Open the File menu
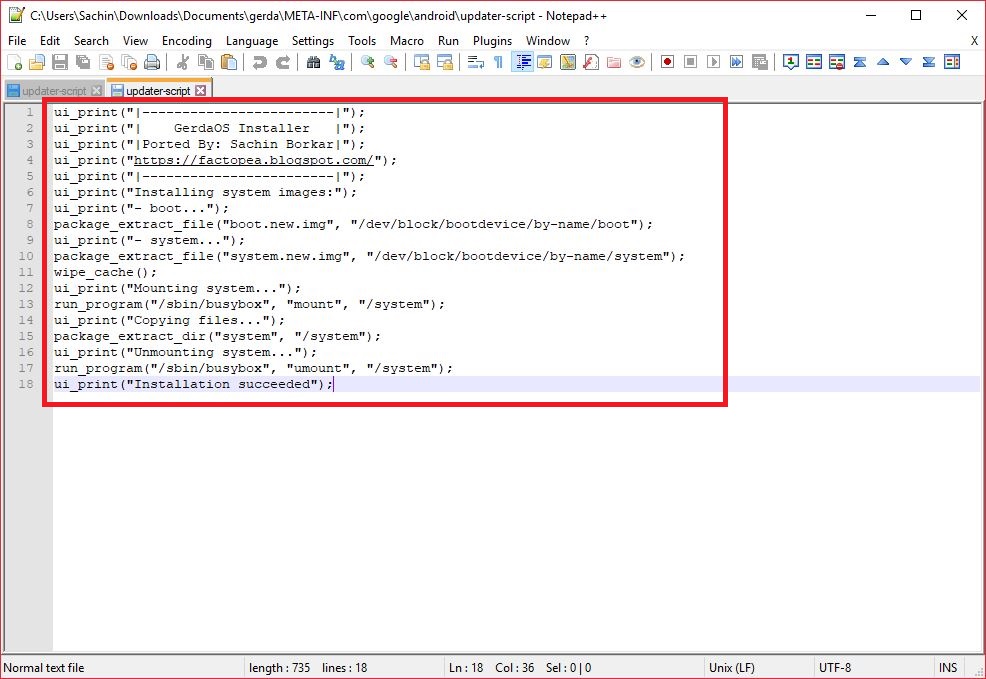This screenshot has width=986, height=679. [x=17, y=41]
